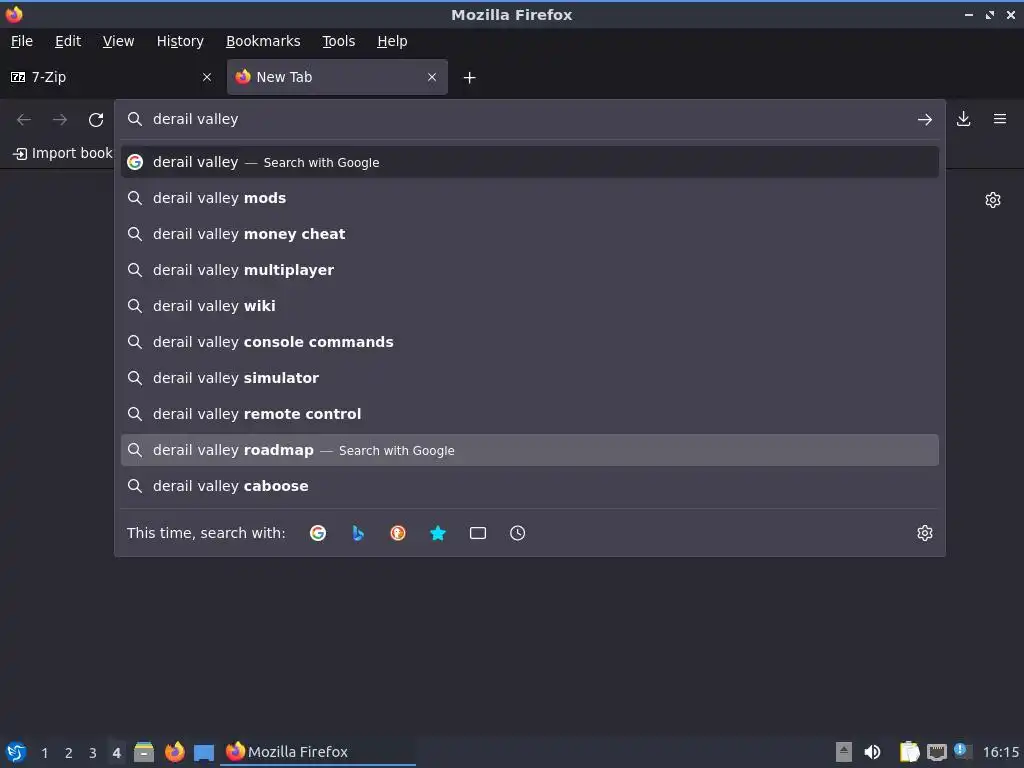Select suggestion 'derail valley caboose'

tap(530, 486)
